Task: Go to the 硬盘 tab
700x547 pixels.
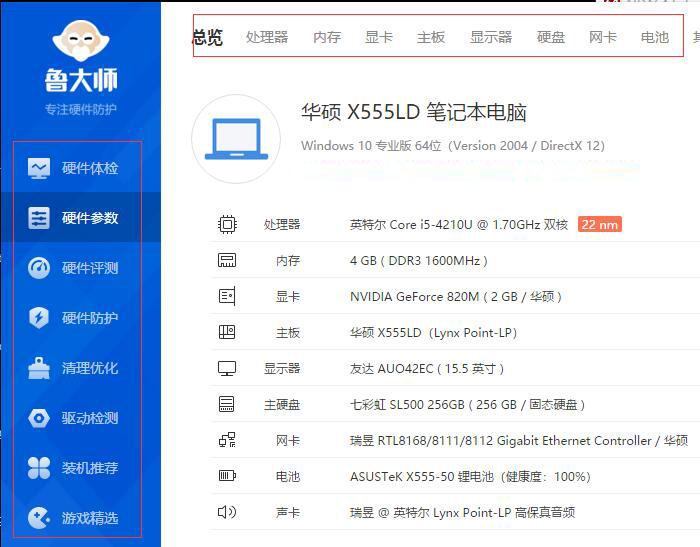Action: (551, 38)
